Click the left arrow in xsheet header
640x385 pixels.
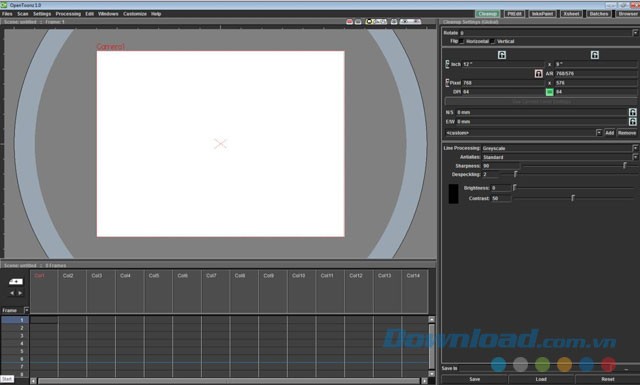12,293
